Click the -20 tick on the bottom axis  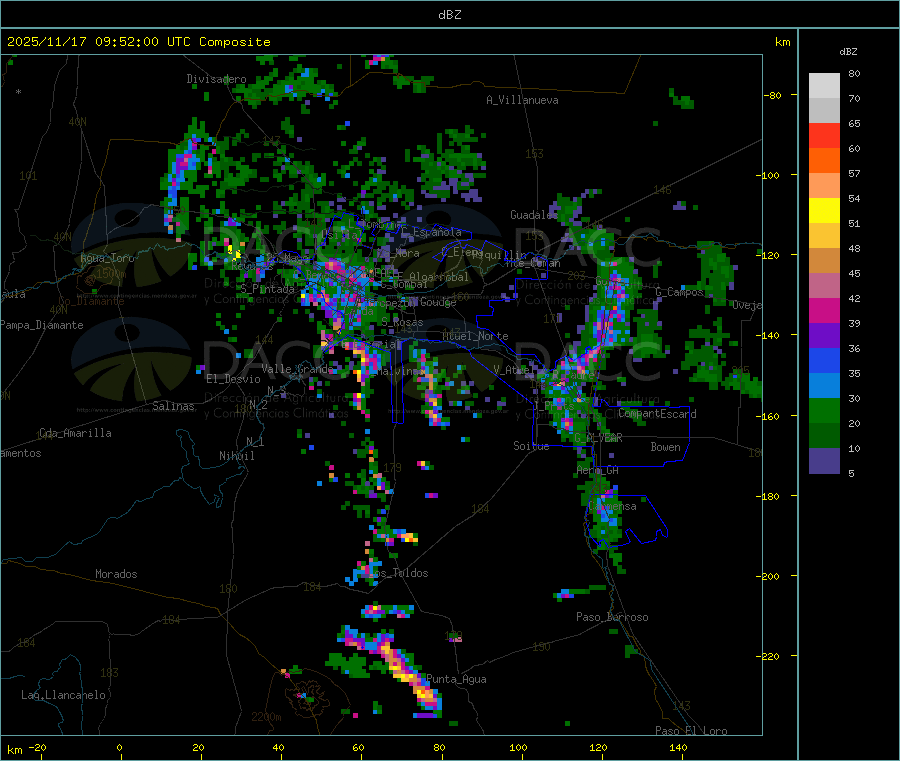pos(37,747)
